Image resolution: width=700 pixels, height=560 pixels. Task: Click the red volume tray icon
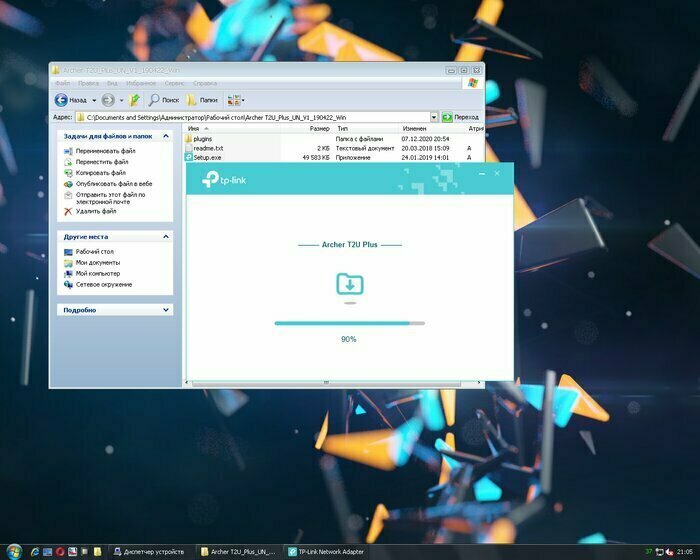669,552
